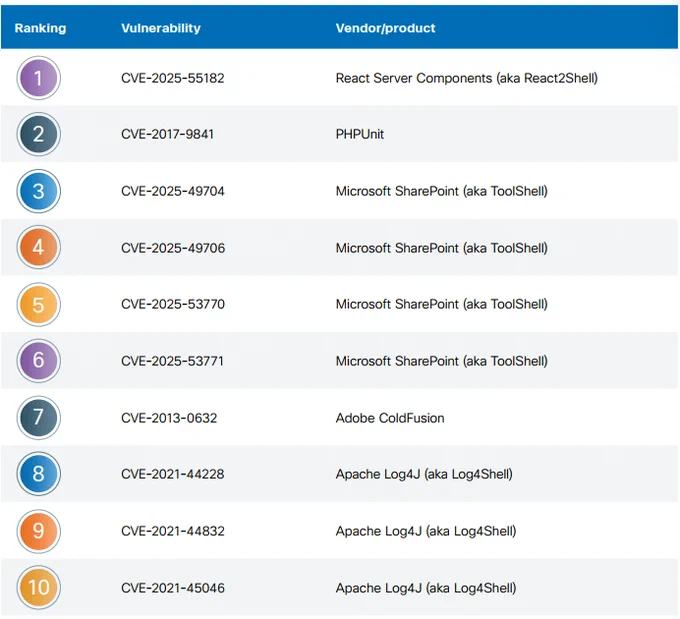
Task: Click Microsoft SharePoint text in CVE-2025-53771 row
Action: tap(441, 361)
